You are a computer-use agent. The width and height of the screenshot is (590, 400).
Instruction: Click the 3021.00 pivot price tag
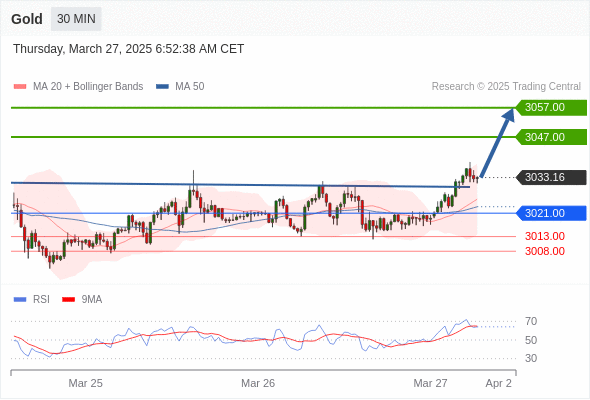click(551, 213)
